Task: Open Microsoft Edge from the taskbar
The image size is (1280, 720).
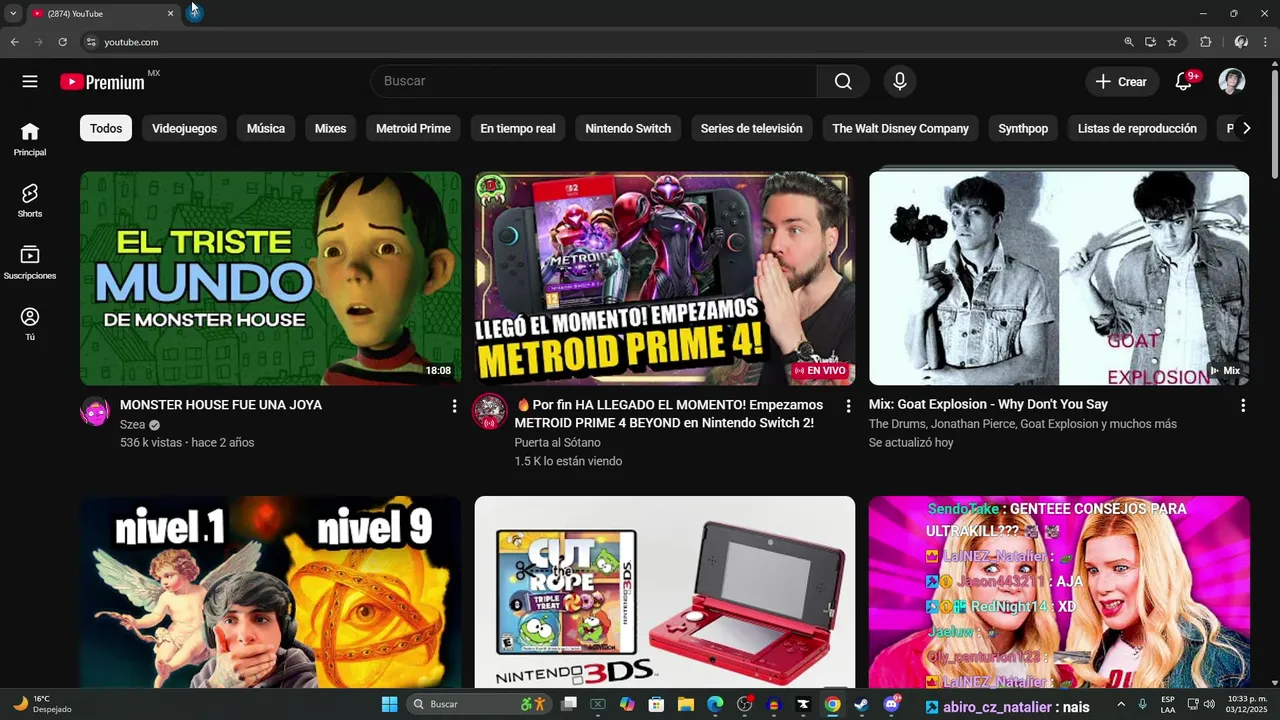Action: pyautogui.click(x=715, y=705)
